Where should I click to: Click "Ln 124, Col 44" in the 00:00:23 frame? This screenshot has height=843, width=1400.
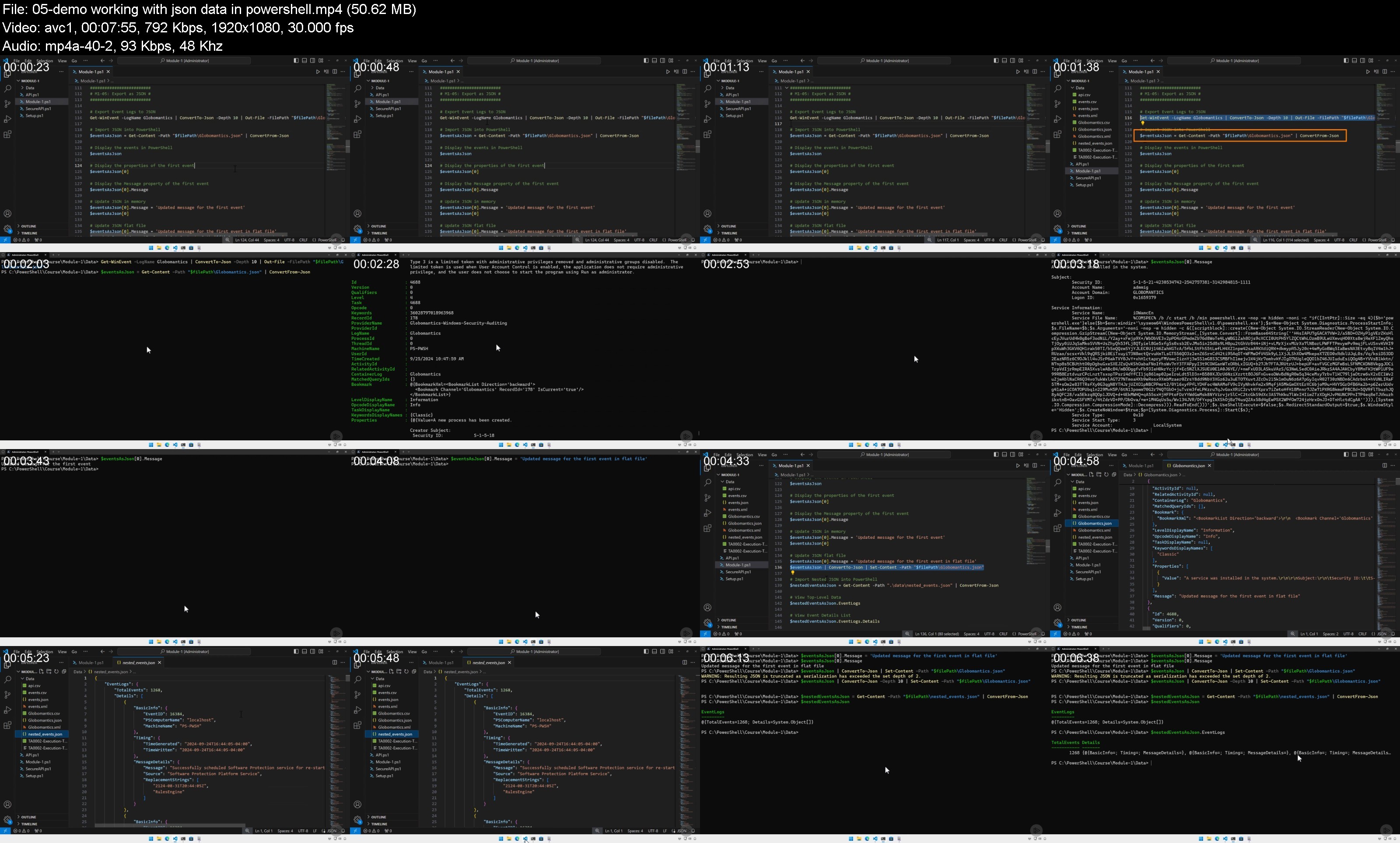coord(247,240)
